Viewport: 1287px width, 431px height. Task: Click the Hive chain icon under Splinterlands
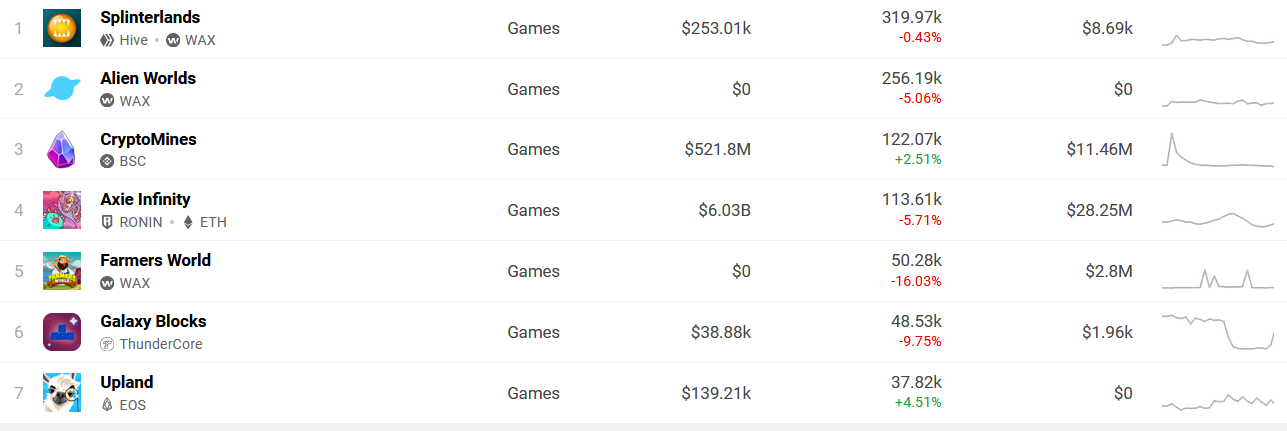point(107,40)
